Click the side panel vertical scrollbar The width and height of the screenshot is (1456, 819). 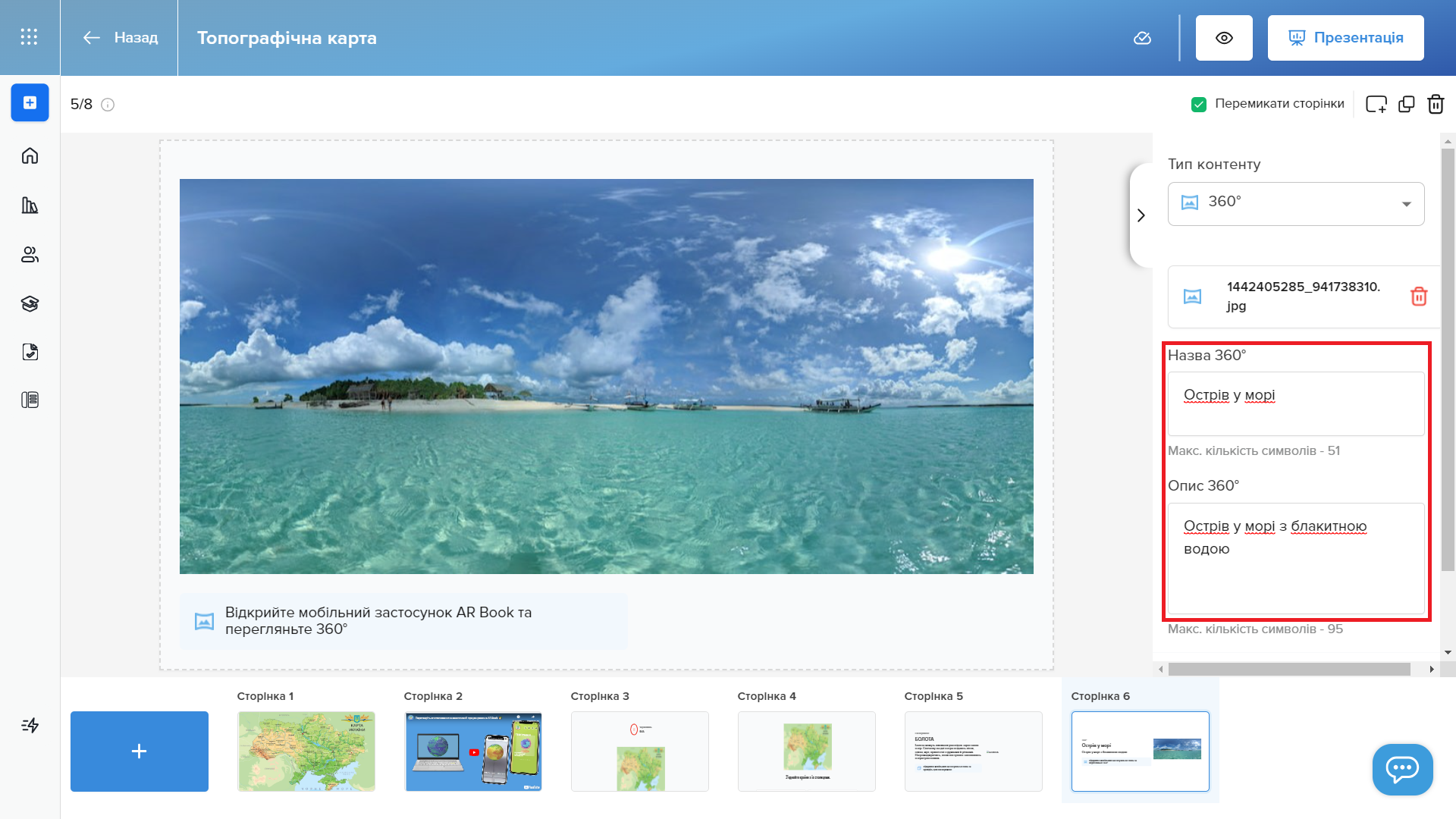click(x=1448, y=359)
